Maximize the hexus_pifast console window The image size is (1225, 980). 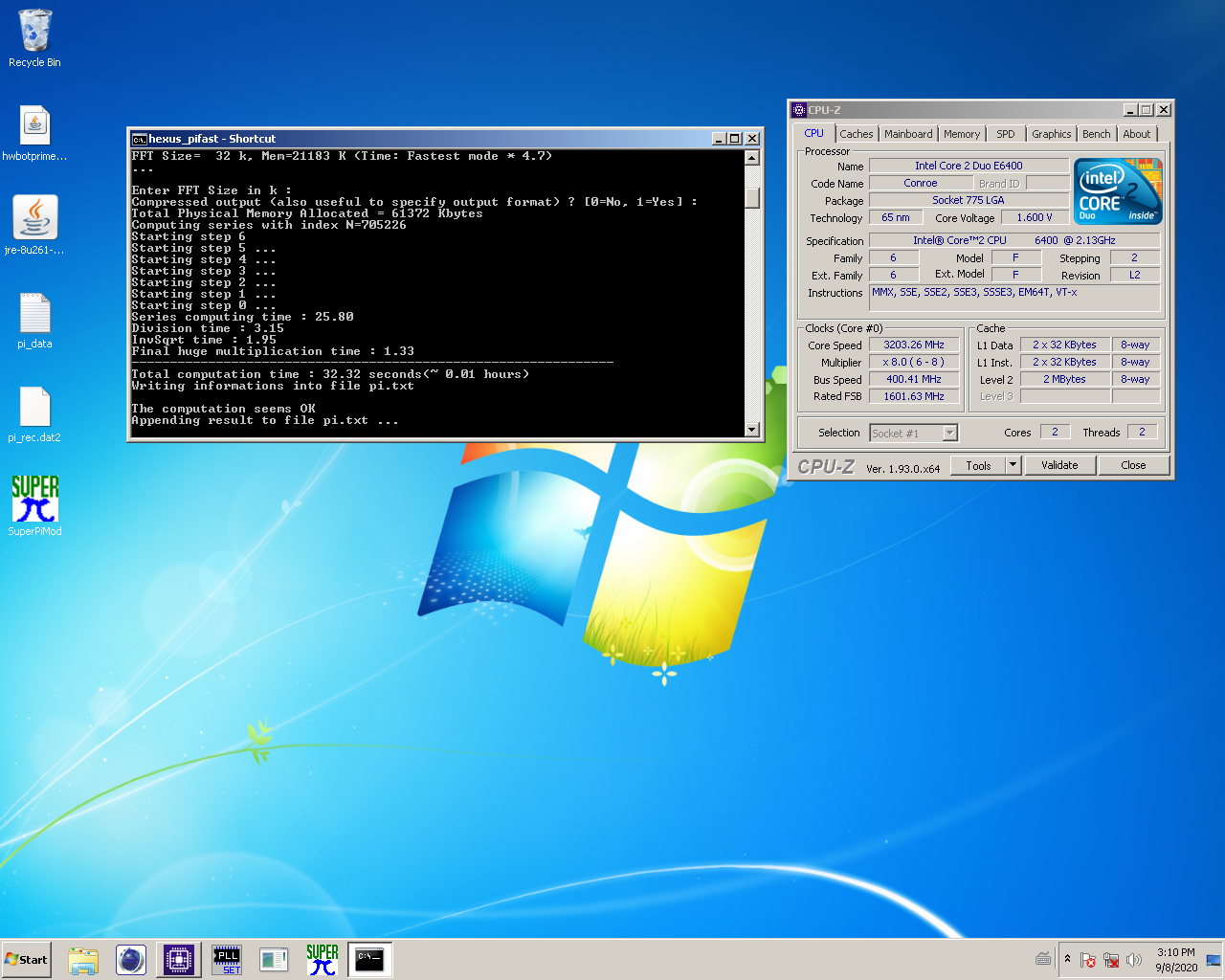pos(735,139)
